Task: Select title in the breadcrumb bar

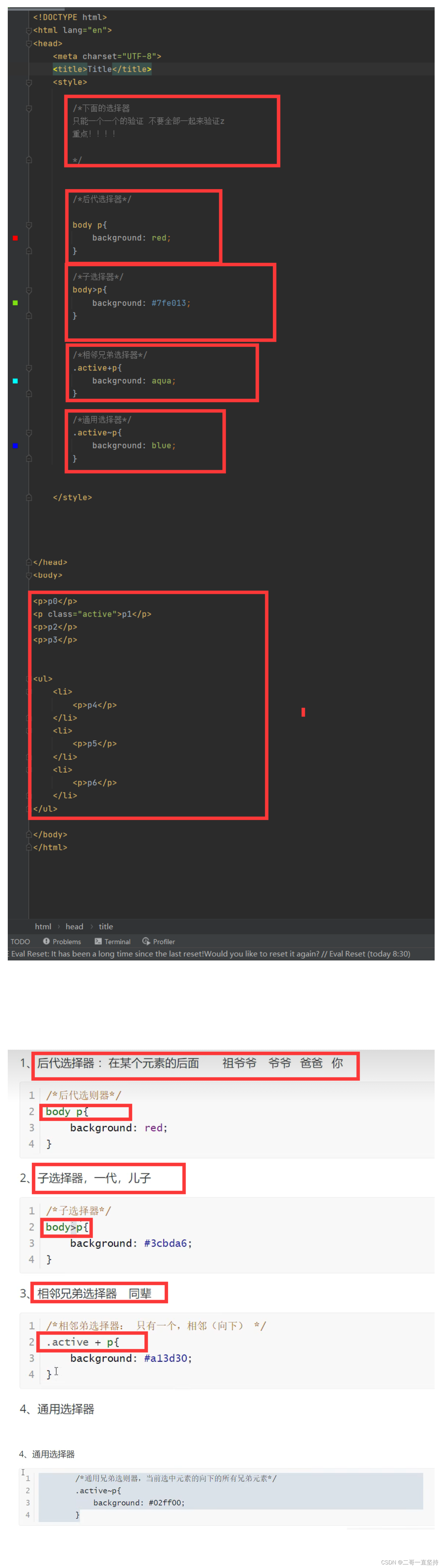Action: point(106,926)
